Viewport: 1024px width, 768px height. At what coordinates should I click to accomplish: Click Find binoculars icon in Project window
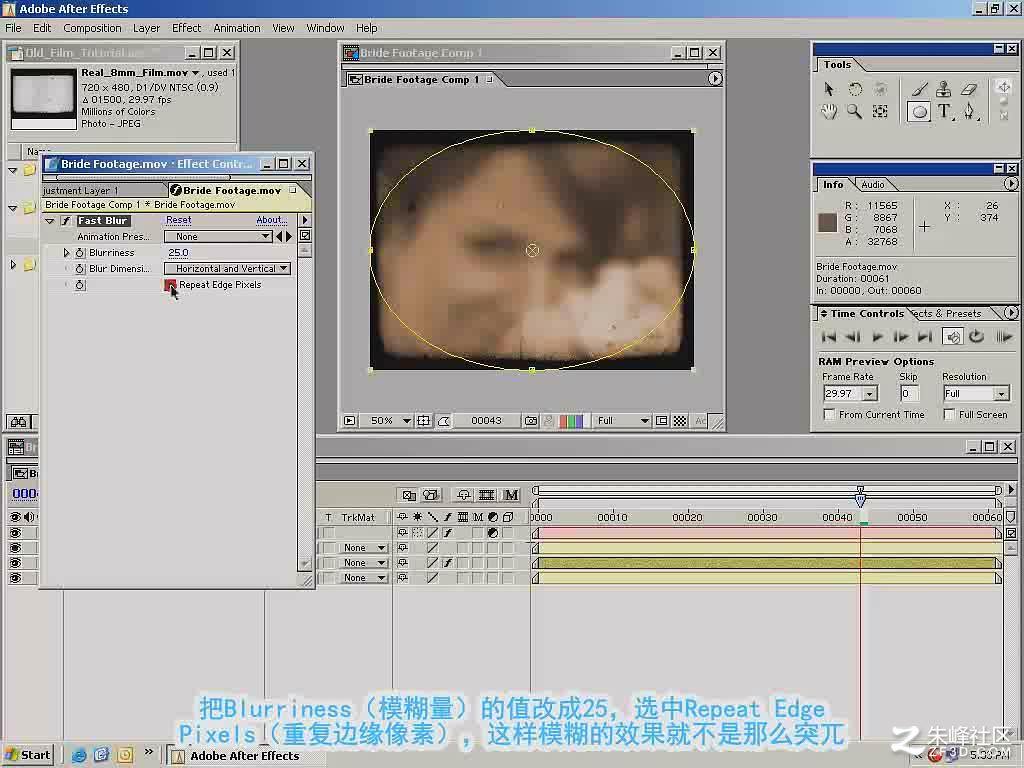18,423
